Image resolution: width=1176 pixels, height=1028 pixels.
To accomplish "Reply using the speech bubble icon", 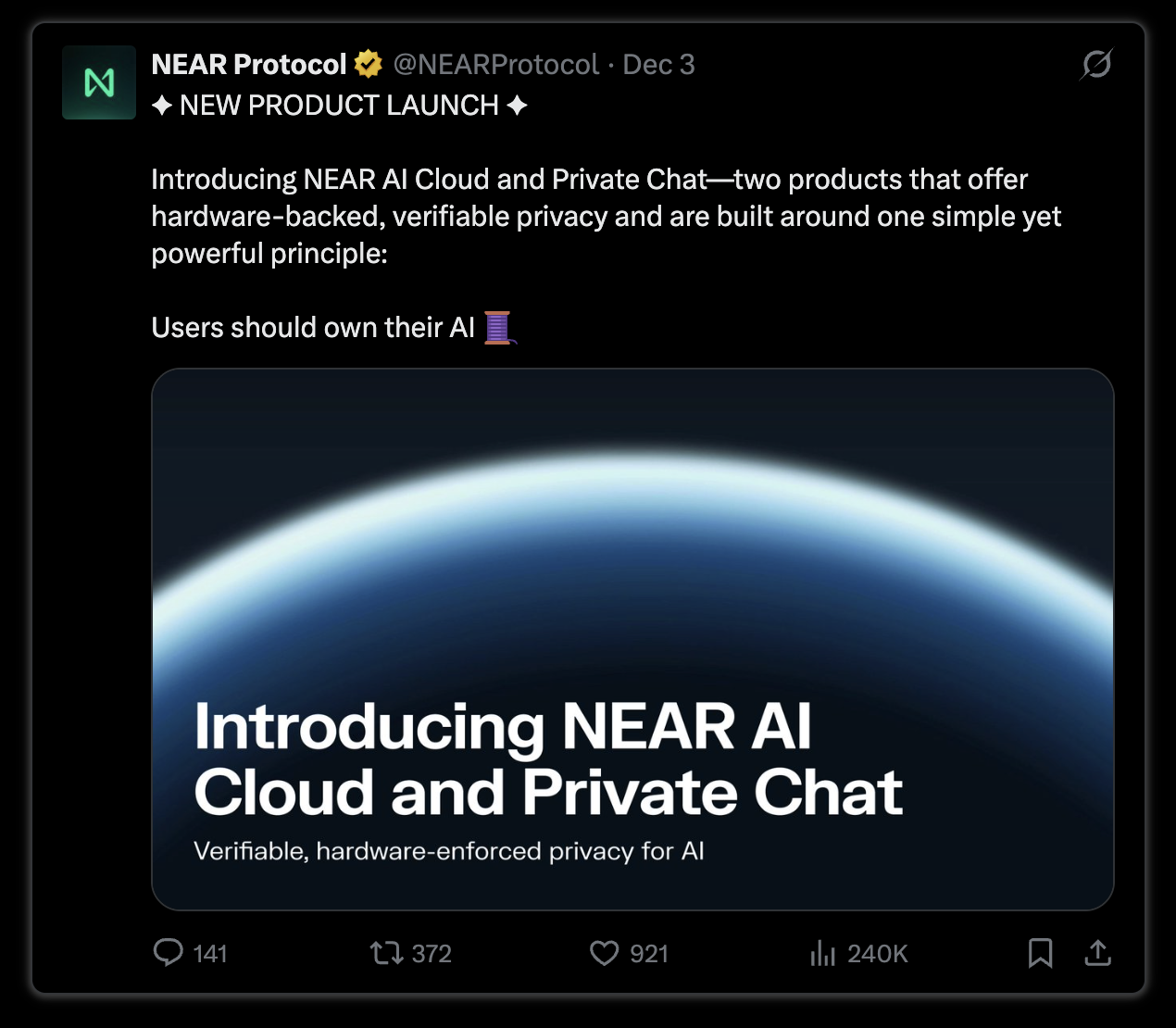I will (168, 953).
